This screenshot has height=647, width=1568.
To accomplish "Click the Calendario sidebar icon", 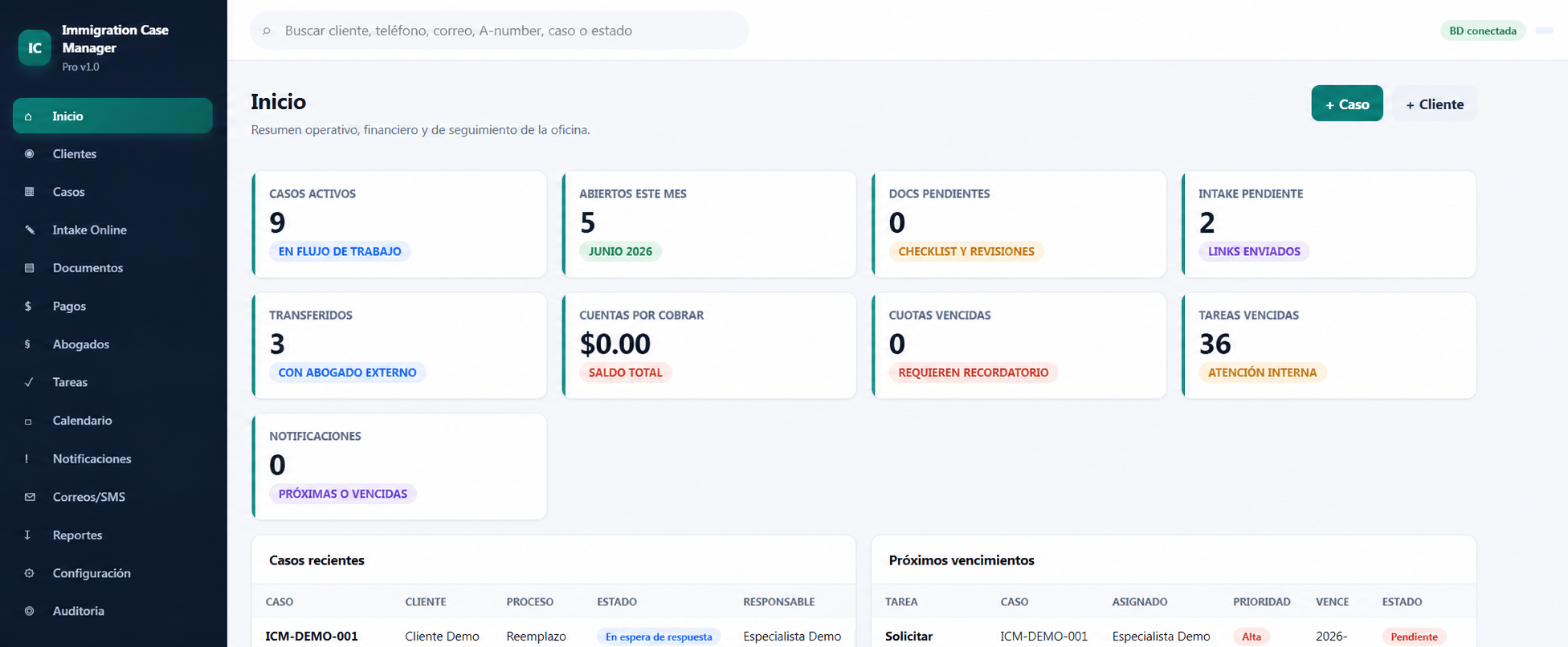I will (29, 421).
